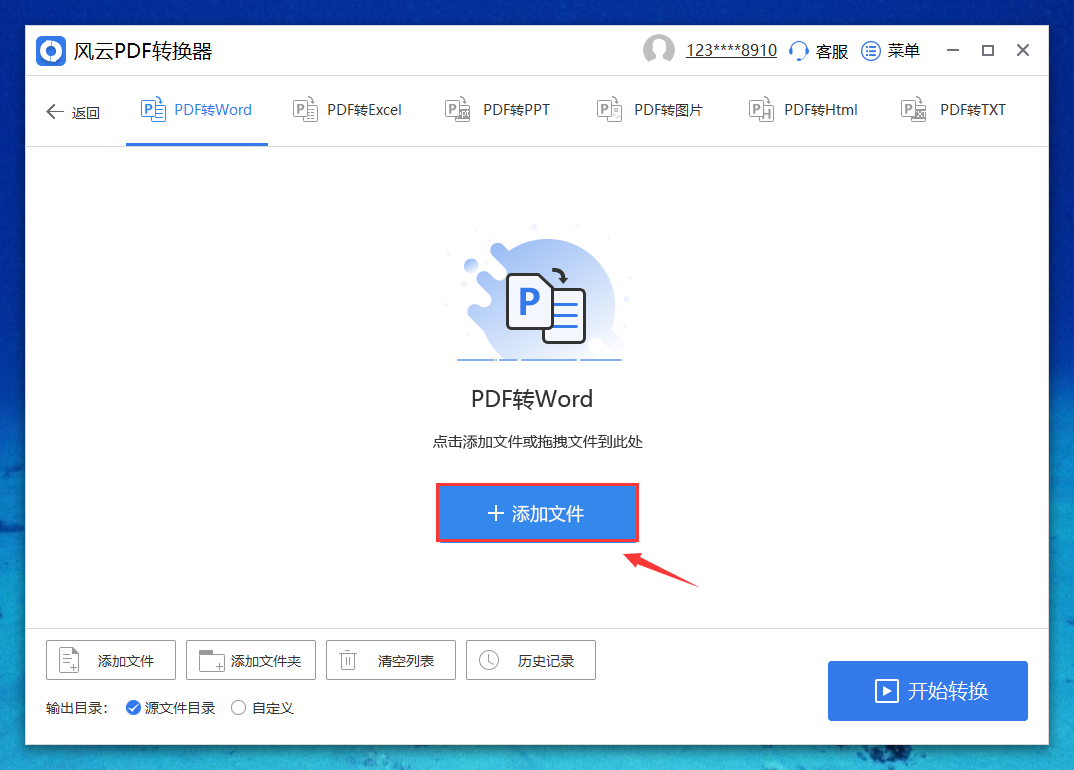This screenshot has width=1074, height=770.
Task: Close the 风云PDF转换器 window
Action: tap(1023, 50)
